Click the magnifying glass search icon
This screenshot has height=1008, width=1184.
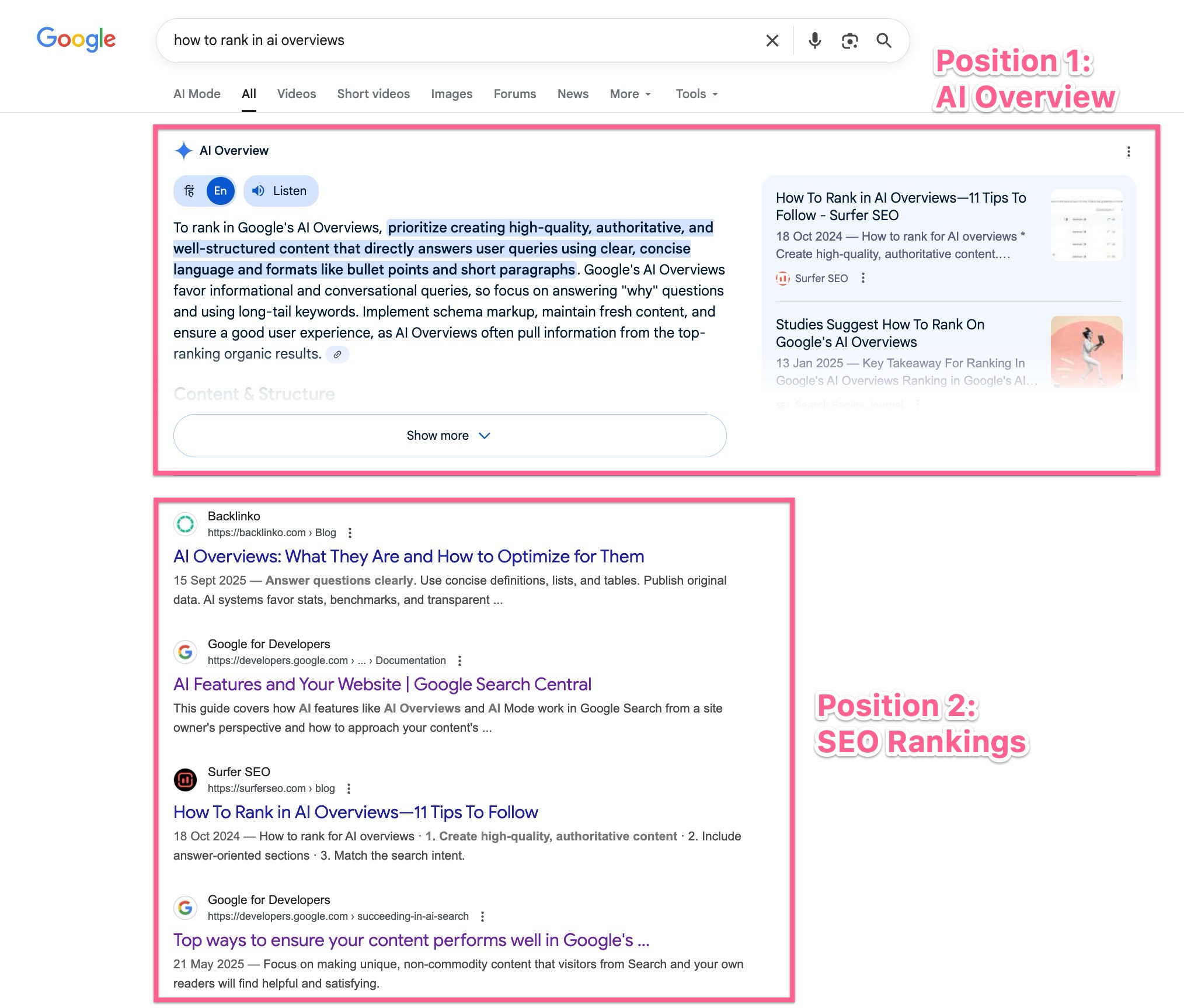click(x=884, y=40)
